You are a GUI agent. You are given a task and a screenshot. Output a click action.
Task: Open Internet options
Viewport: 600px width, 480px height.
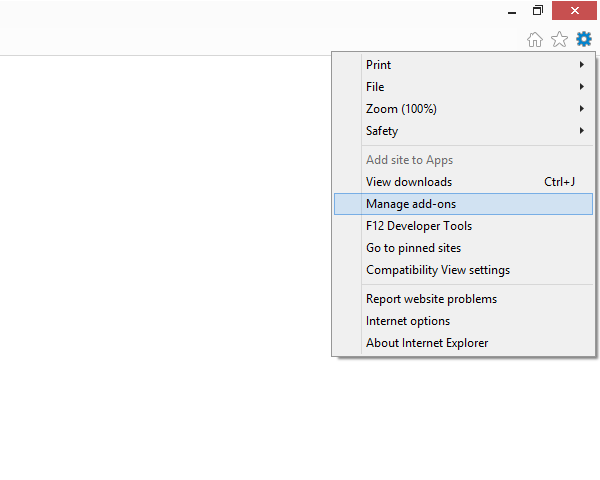point(408,321)
